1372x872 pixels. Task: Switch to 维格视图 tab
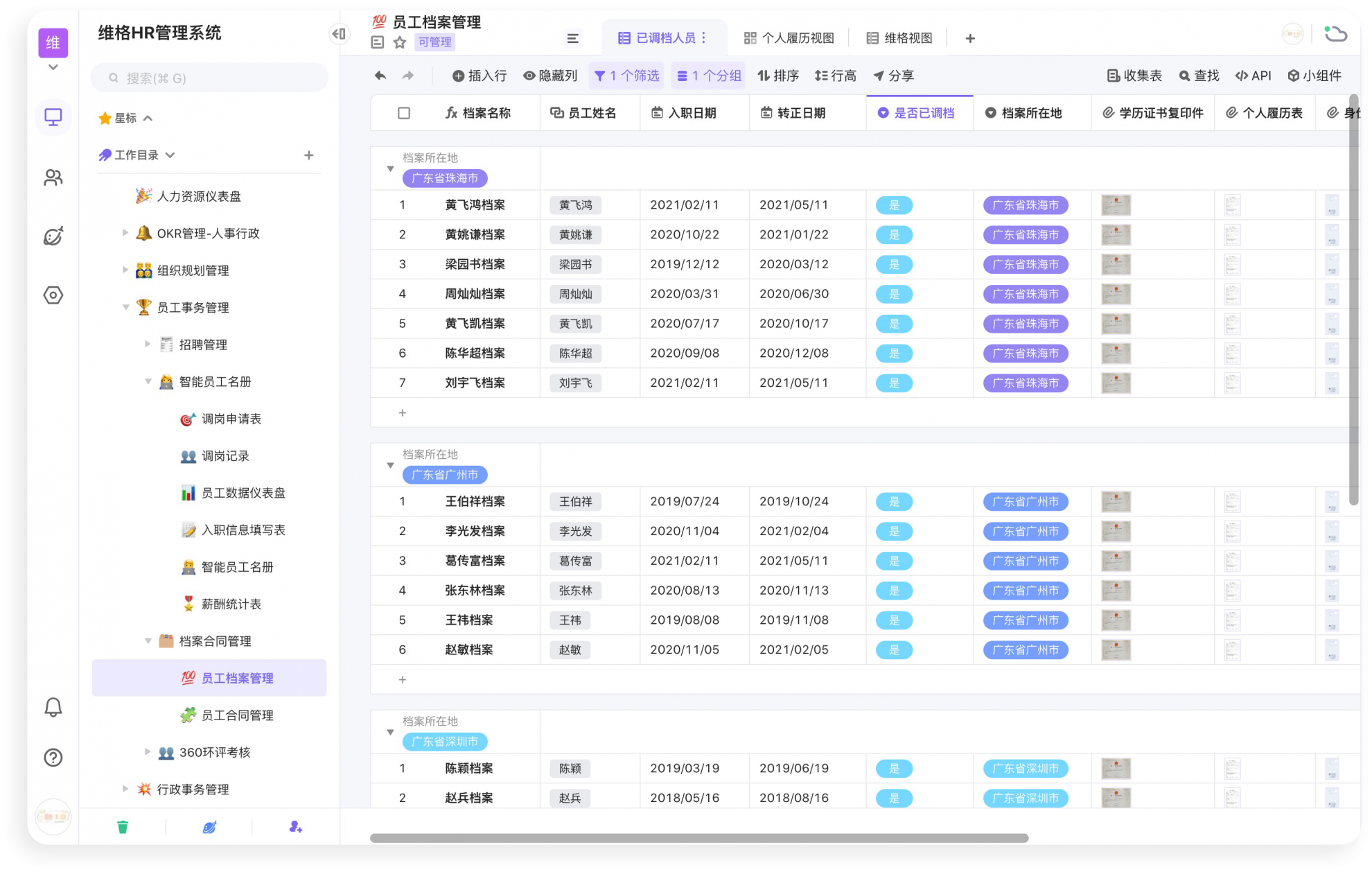(899, 38)
